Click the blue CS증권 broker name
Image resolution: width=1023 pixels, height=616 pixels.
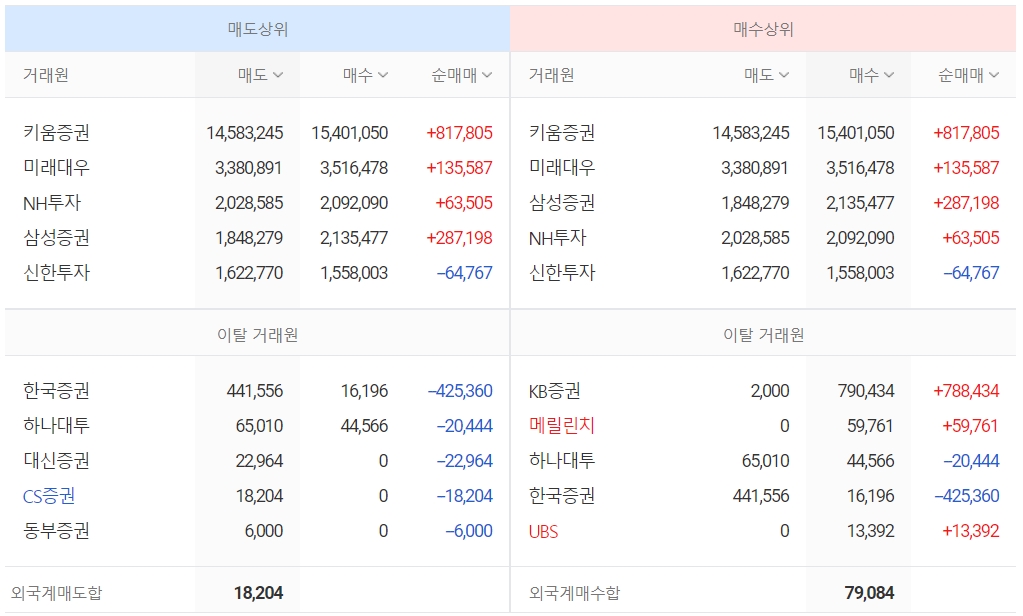click(49, 496)
